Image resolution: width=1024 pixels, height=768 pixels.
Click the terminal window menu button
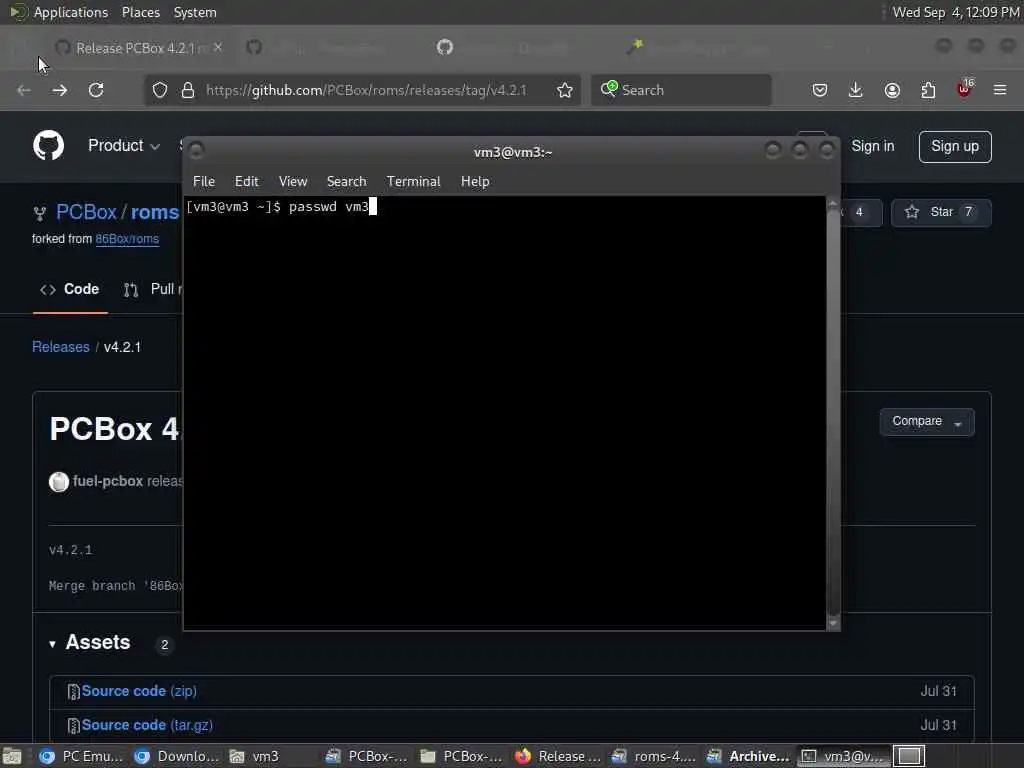(197, 151)
